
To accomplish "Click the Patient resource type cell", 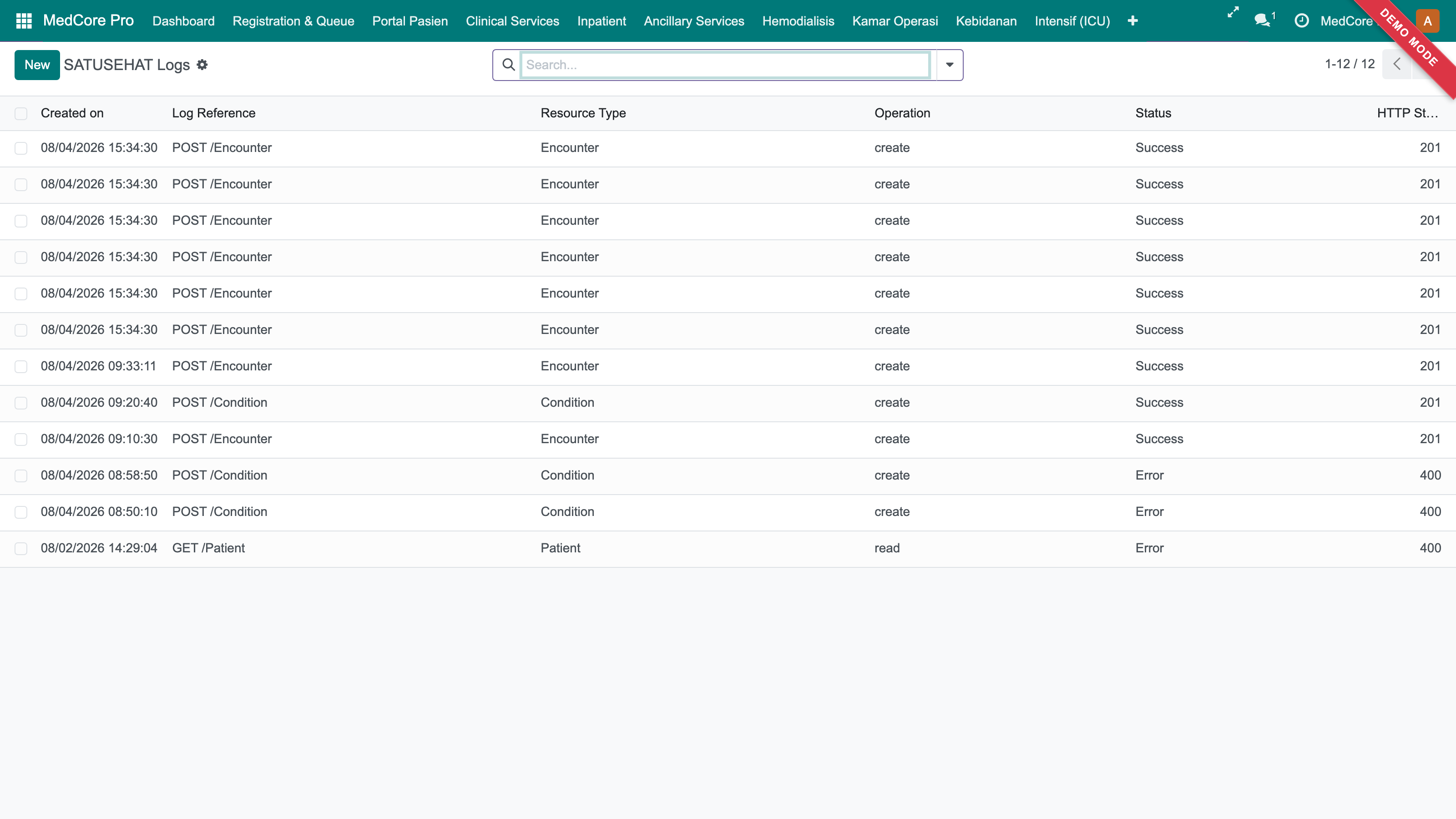I will (x=561, y=548).
